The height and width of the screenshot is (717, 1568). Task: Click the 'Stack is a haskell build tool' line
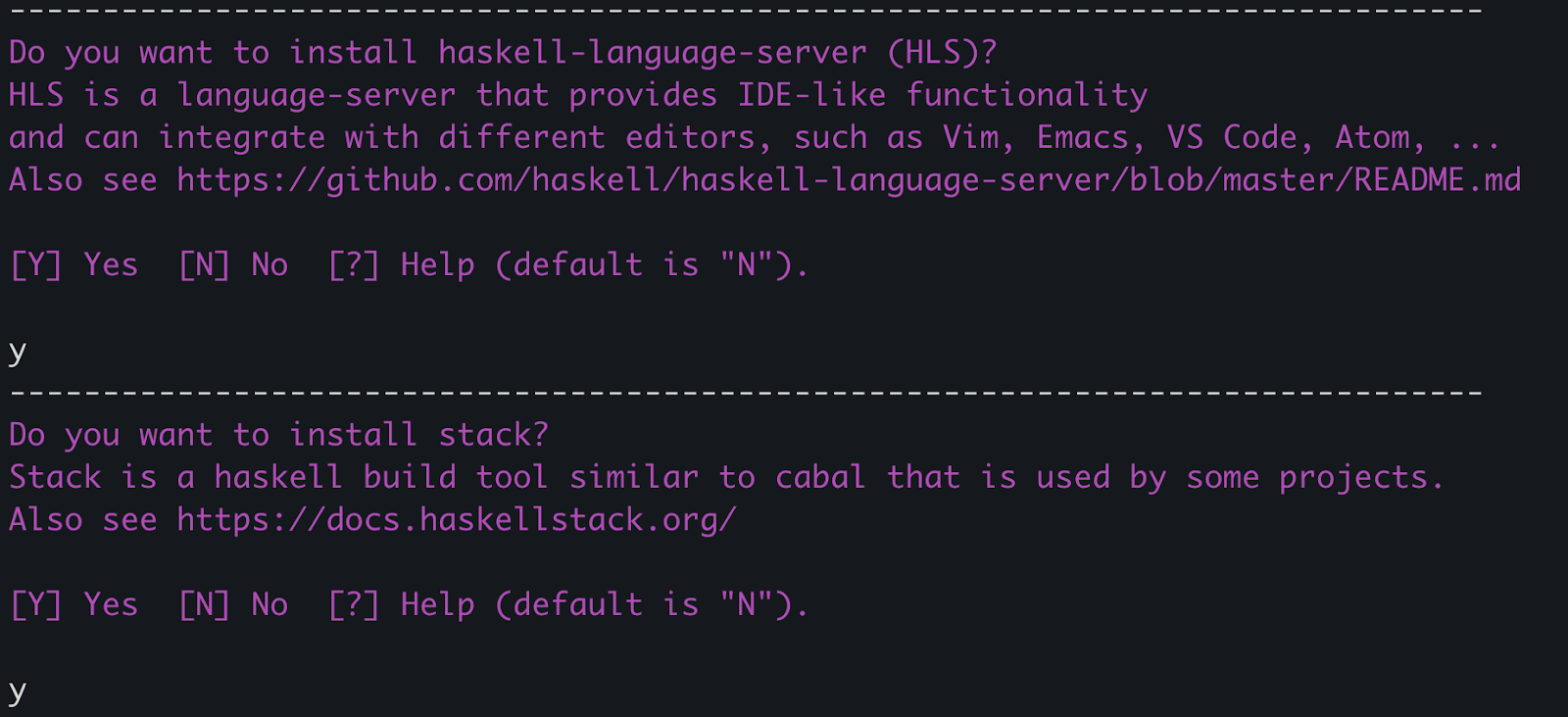726,478
